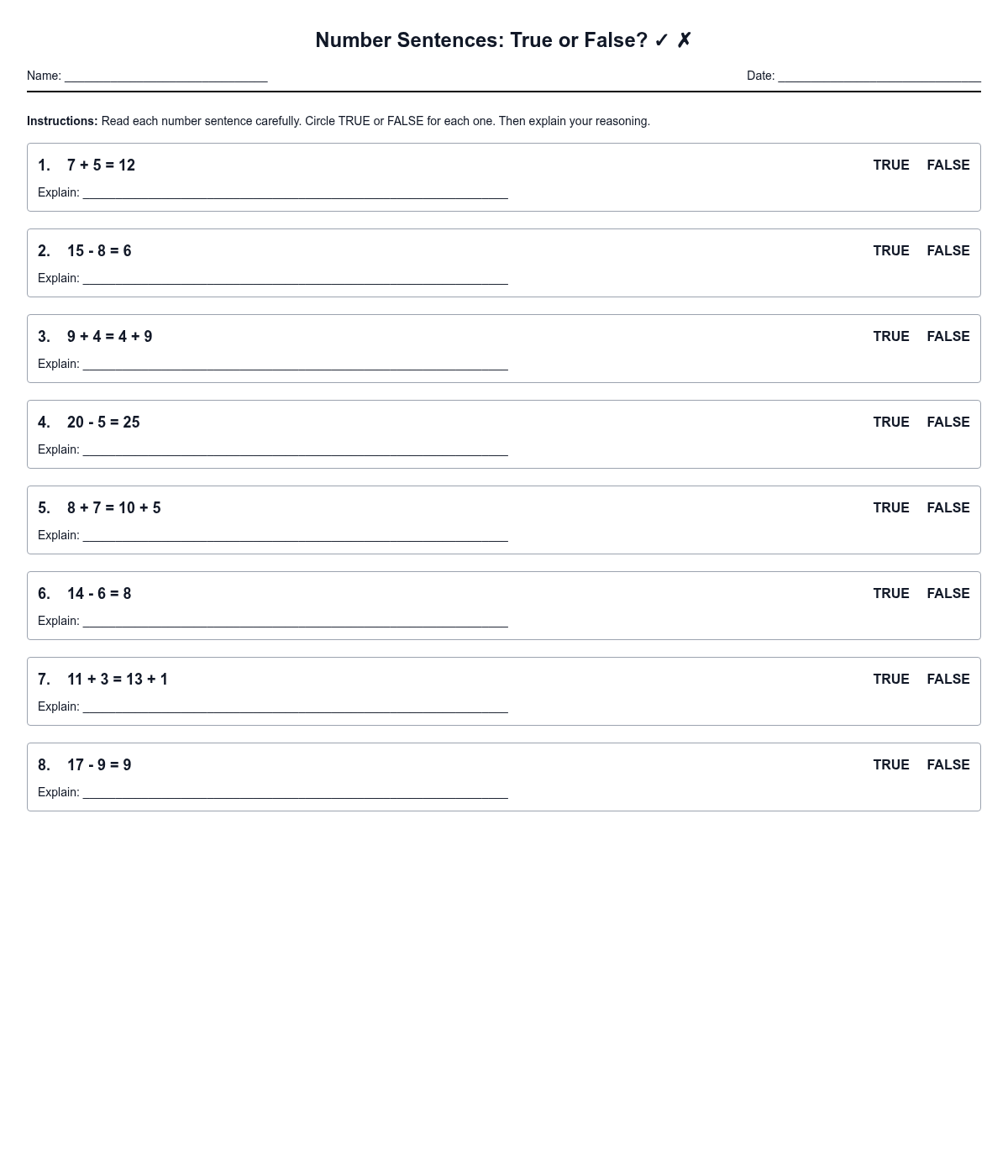Viewport: 1008px width, 1176px height.
Task: Click the number sentence 9 + 4 = 4 + 9
Action: point(110,337)
